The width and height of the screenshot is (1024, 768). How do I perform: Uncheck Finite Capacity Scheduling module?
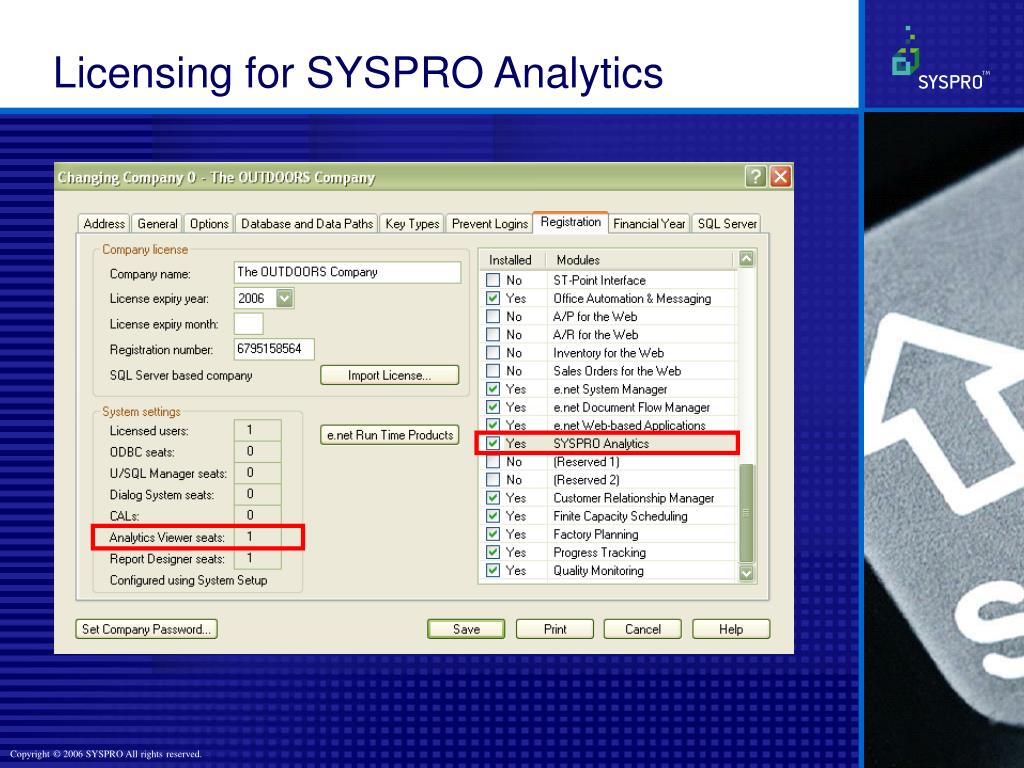[493, 516]
